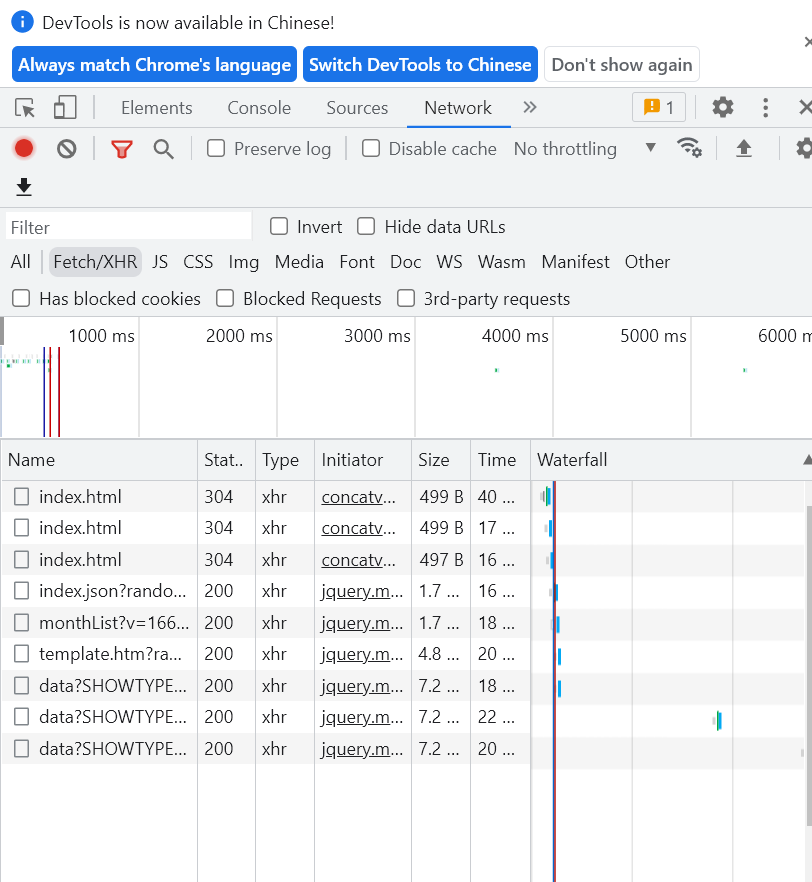
Task: Toggle the red filter funnel icon
Action: (x=121, y=149)
